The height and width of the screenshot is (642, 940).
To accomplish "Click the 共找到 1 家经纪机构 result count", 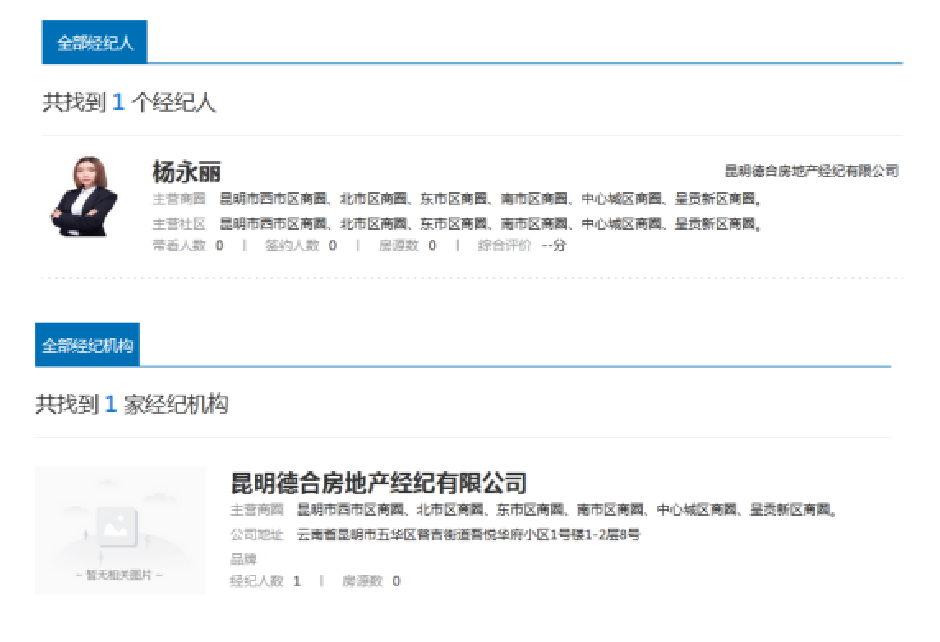I will (132, 404).
